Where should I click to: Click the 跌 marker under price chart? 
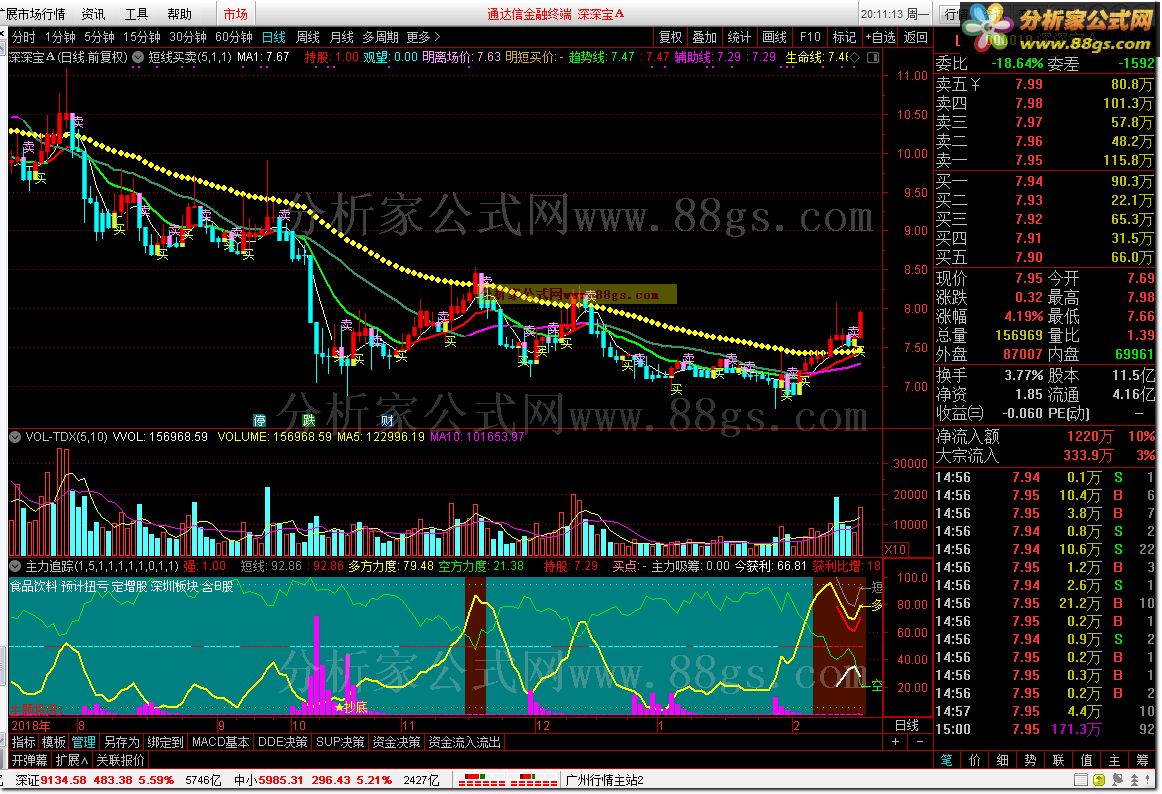click(309, 420)
